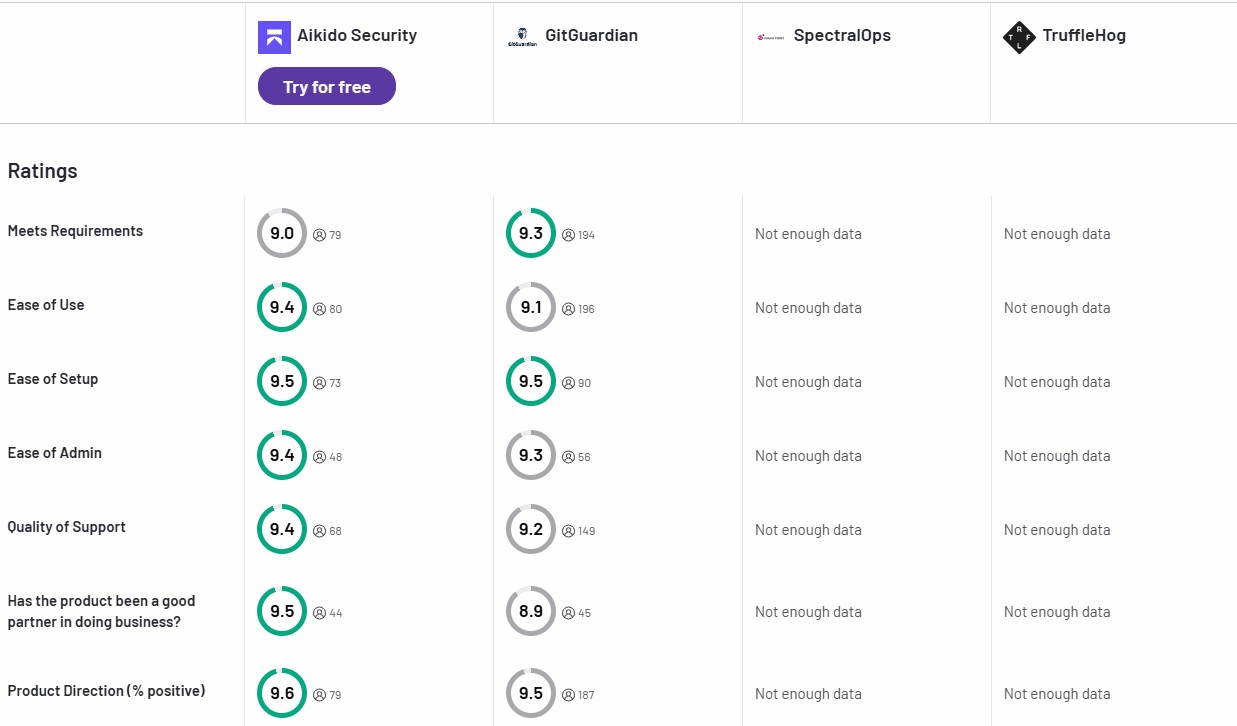Click the reviewer icon beside Aikido's 48 count
The image size is (1237, 726).
pyautogui.click(x=320, y=457)
